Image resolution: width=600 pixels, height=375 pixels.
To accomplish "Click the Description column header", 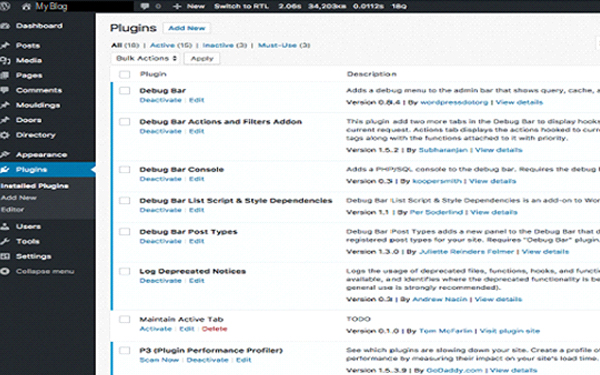I will click(x=372, y=74).
